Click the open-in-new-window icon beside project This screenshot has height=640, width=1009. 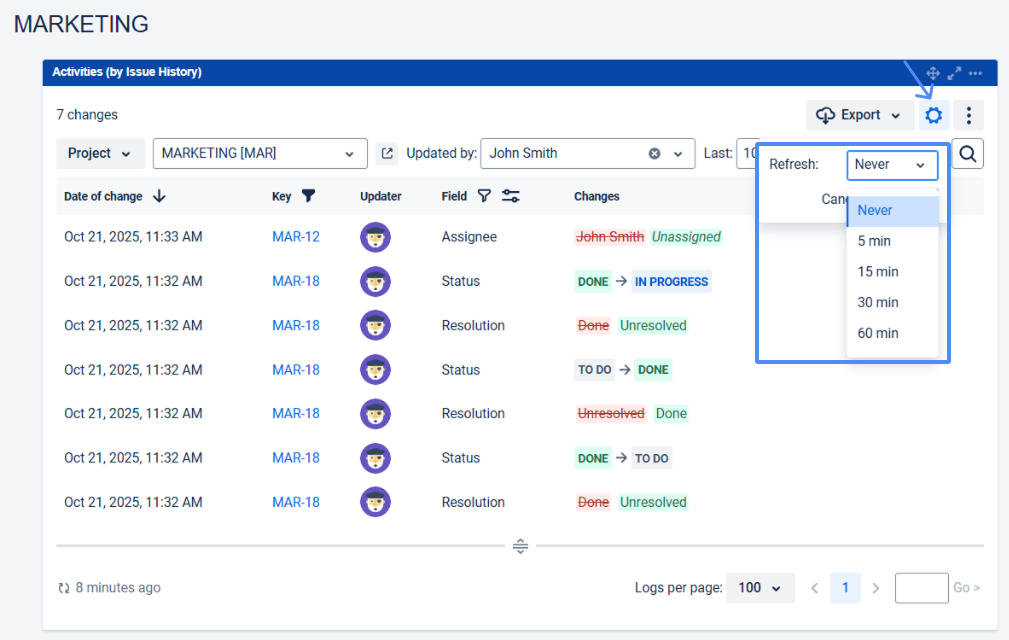pos(387,154)
